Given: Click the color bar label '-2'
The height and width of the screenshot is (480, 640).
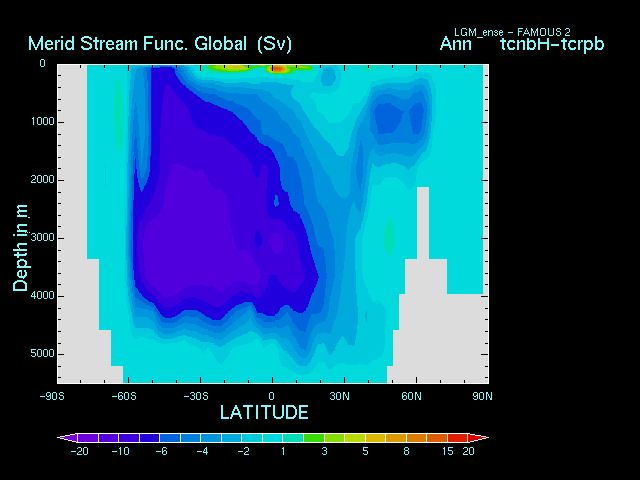Looking at the screenshot, I should [244, 451].
